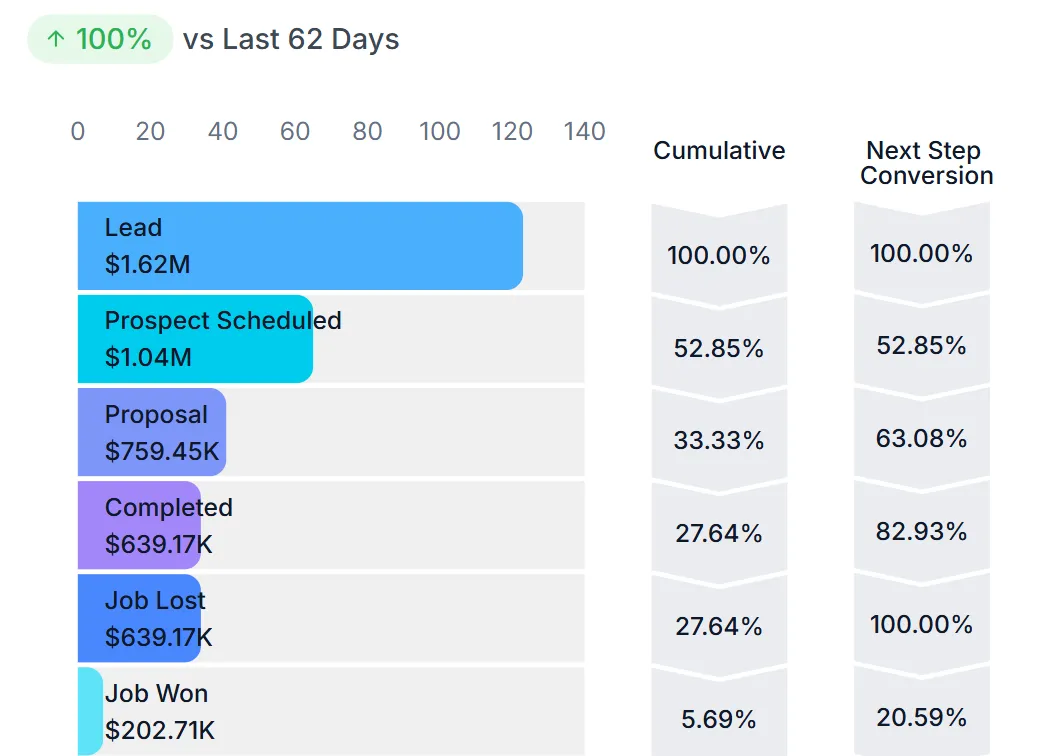The width and height of the screenshot is (1045, 756).
Task: Click cumulative 52.85% chevron cell
Action: pos(719,347)
